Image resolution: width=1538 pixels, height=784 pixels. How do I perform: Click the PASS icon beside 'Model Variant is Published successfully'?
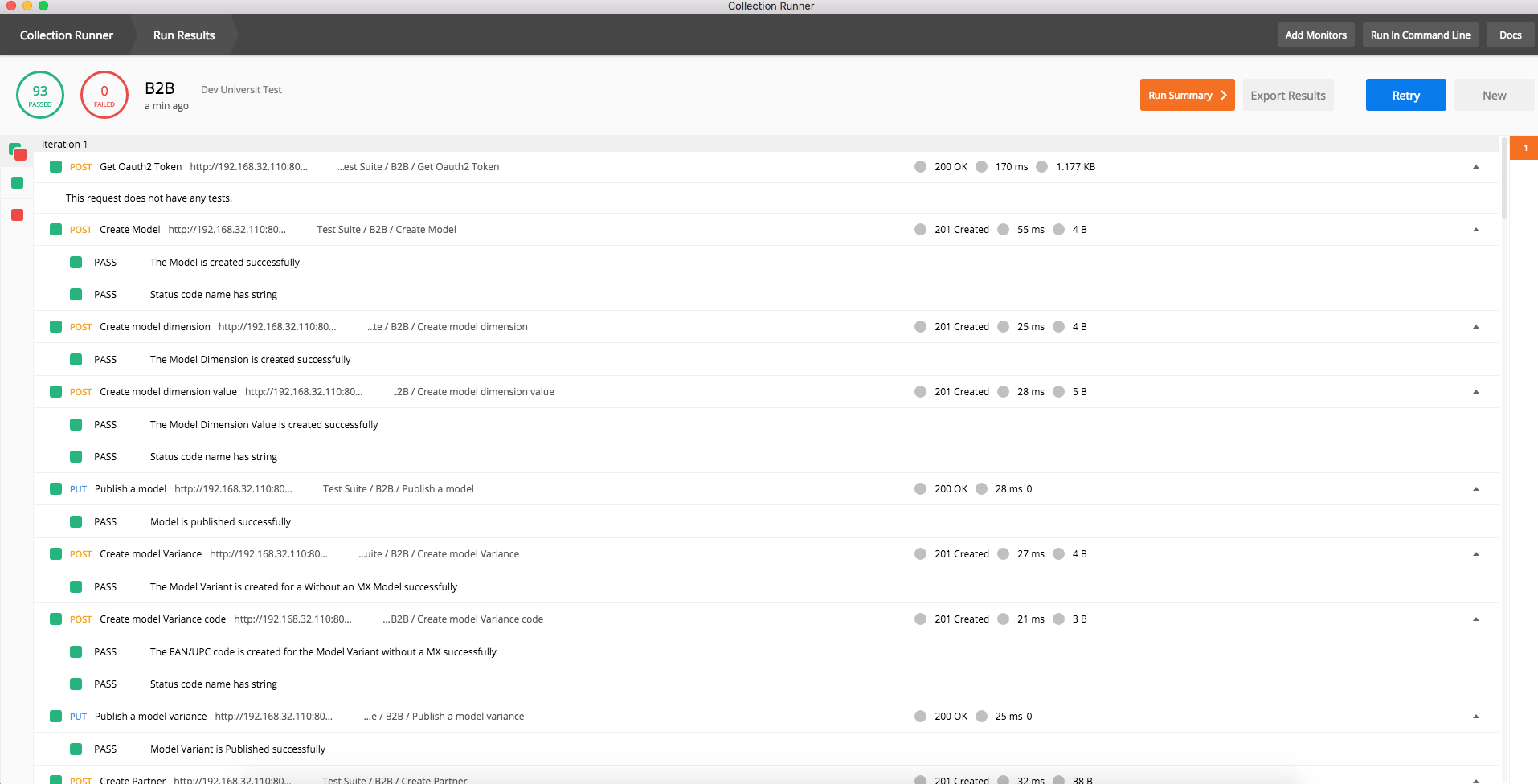pyautogui.click(x=76, y=749)
